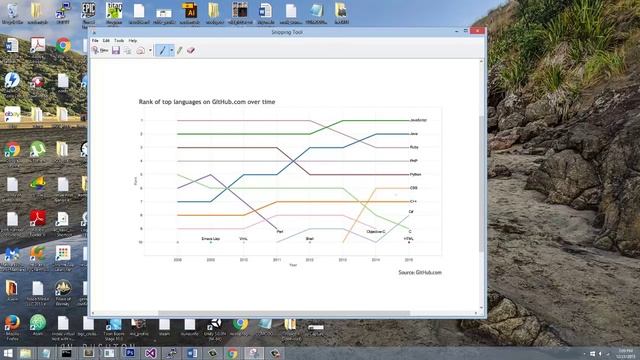Open File Explorer from the taskbar
640x360 pixels.
pyautogui.click(x=25, y=353)
